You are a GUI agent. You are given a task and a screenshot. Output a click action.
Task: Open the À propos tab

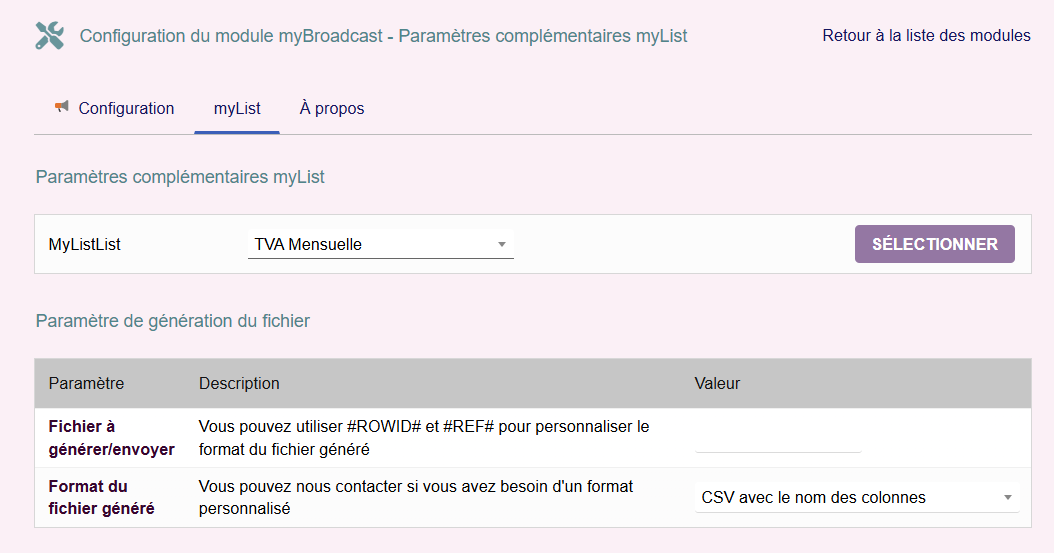click(x=332, y=108)
